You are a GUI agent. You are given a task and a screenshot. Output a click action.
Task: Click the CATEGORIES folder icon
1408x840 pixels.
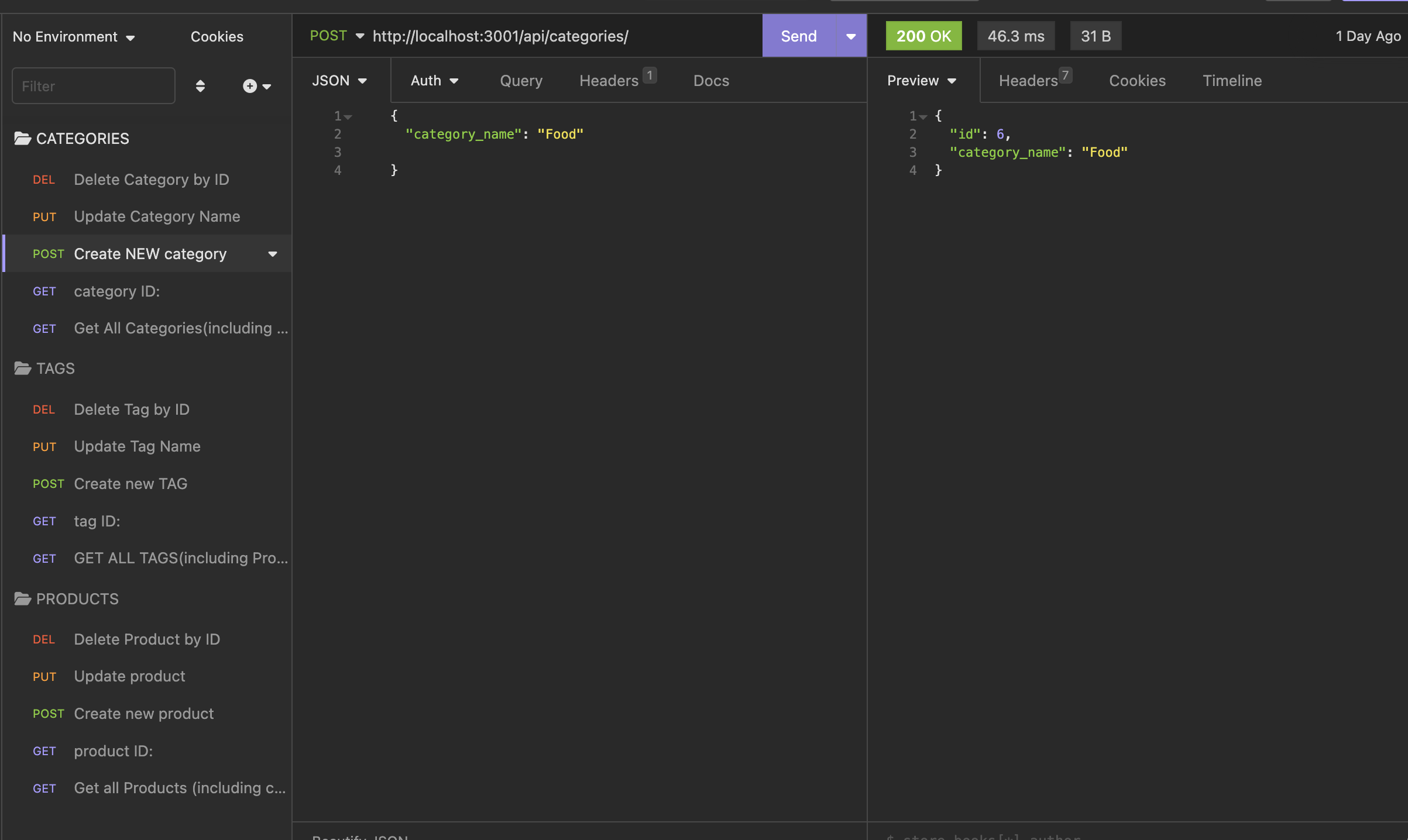pyautogui.click(x=22, y=139)
